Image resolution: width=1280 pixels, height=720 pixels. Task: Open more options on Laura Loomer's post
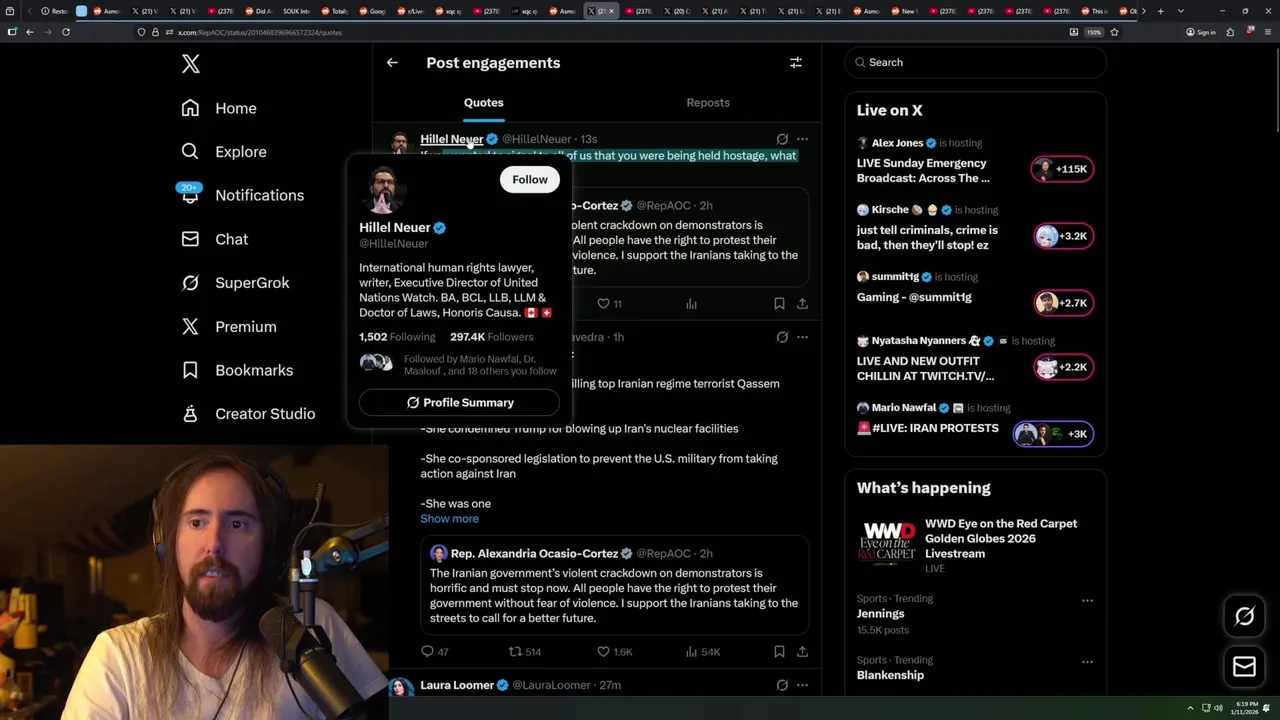802,685
